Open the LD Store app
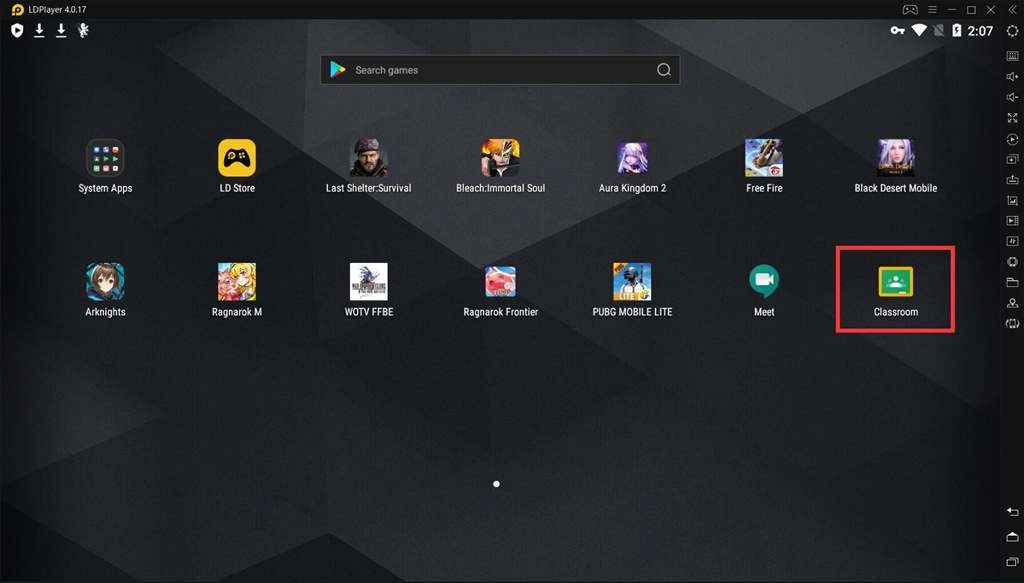This screenshot has height=583, width=1024. tap(237, 158)
